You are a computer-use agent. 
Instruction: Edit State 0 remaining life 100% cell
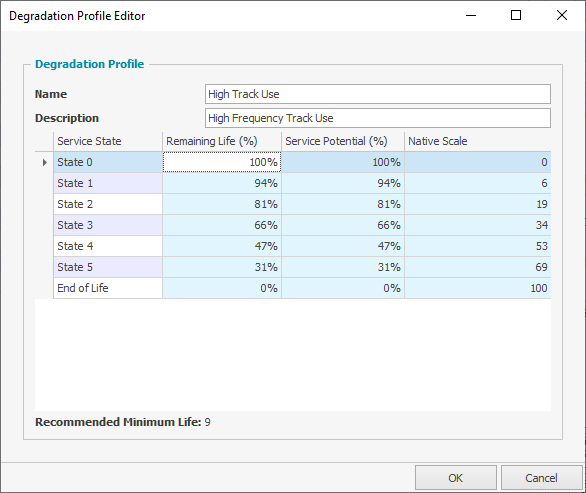(222, 162)
